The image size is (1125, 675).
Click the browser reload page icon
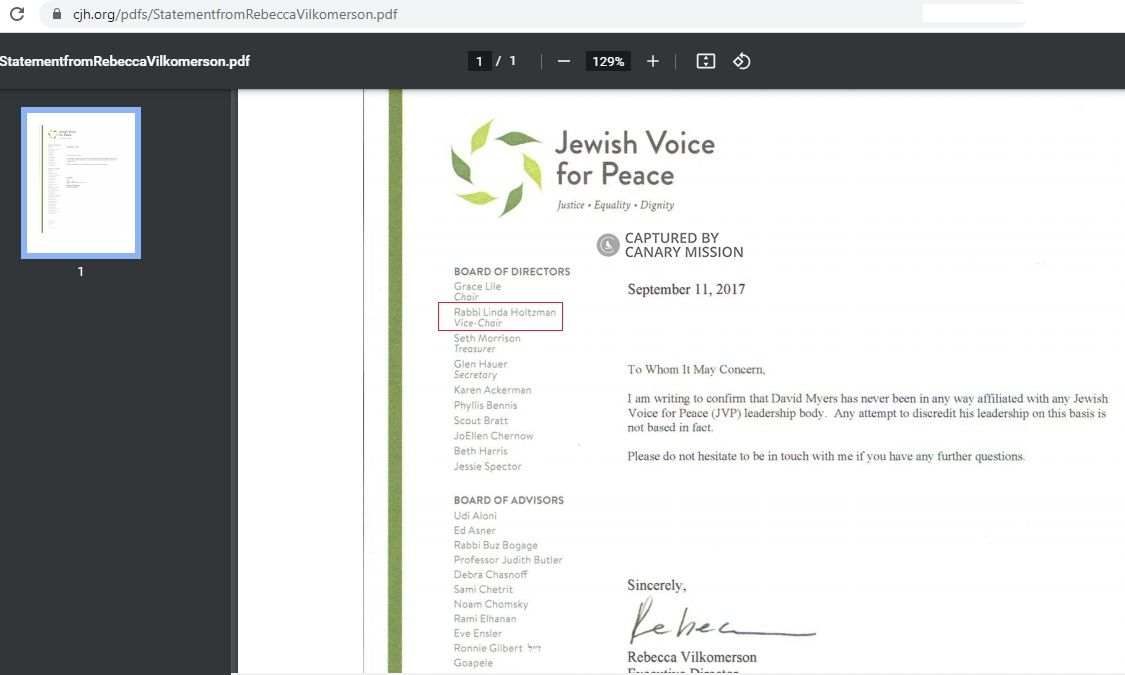click(16, 15)
